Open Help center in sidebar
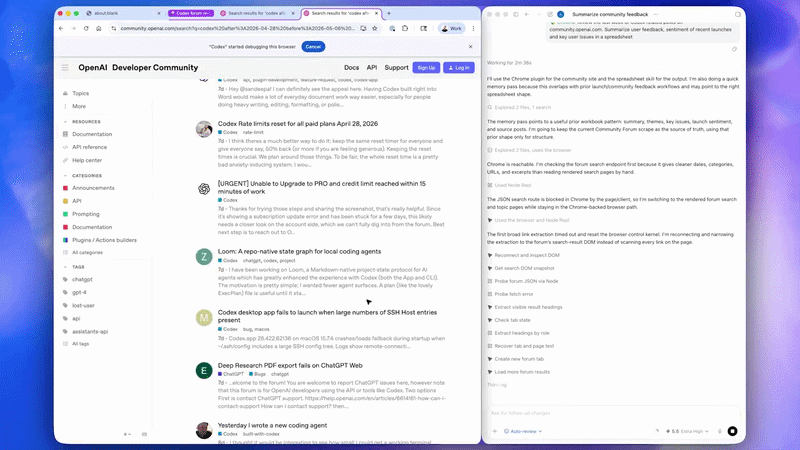 coord(87,160)
